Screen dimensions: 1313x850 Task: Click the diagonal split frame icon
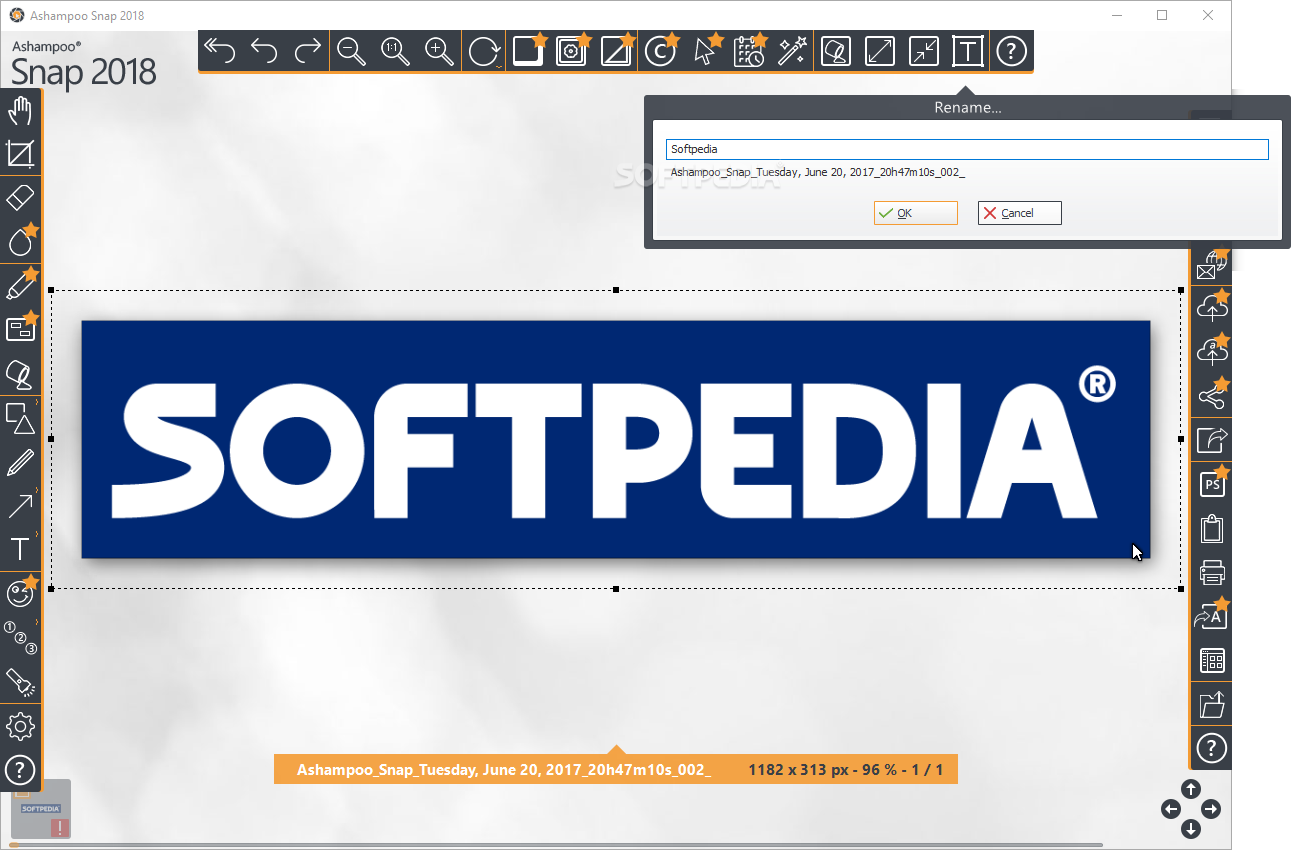(x=616, y=50)
